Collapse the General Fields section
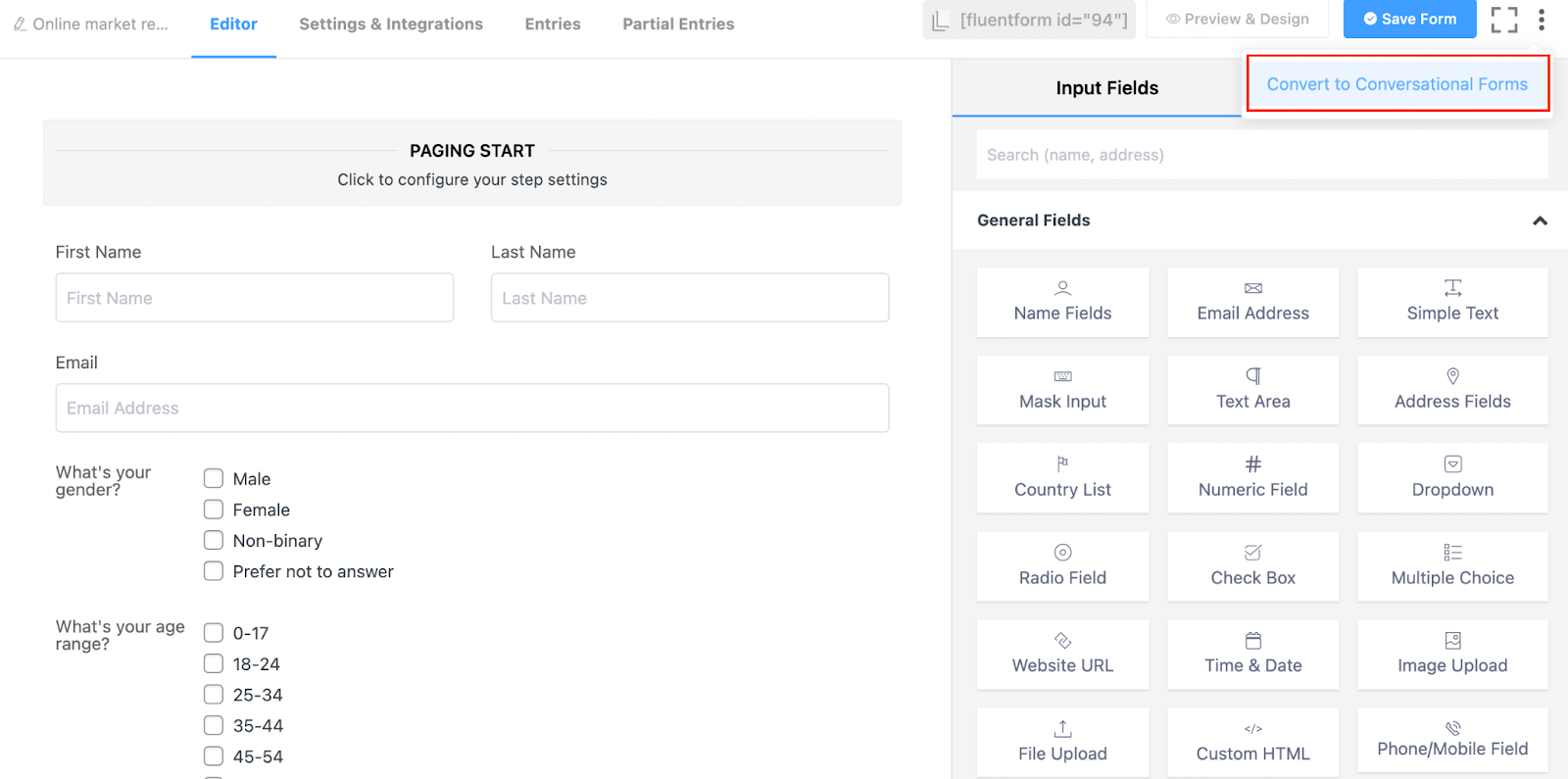The width and height of the screenshot is (1568, 779). tap(1540, 220)
